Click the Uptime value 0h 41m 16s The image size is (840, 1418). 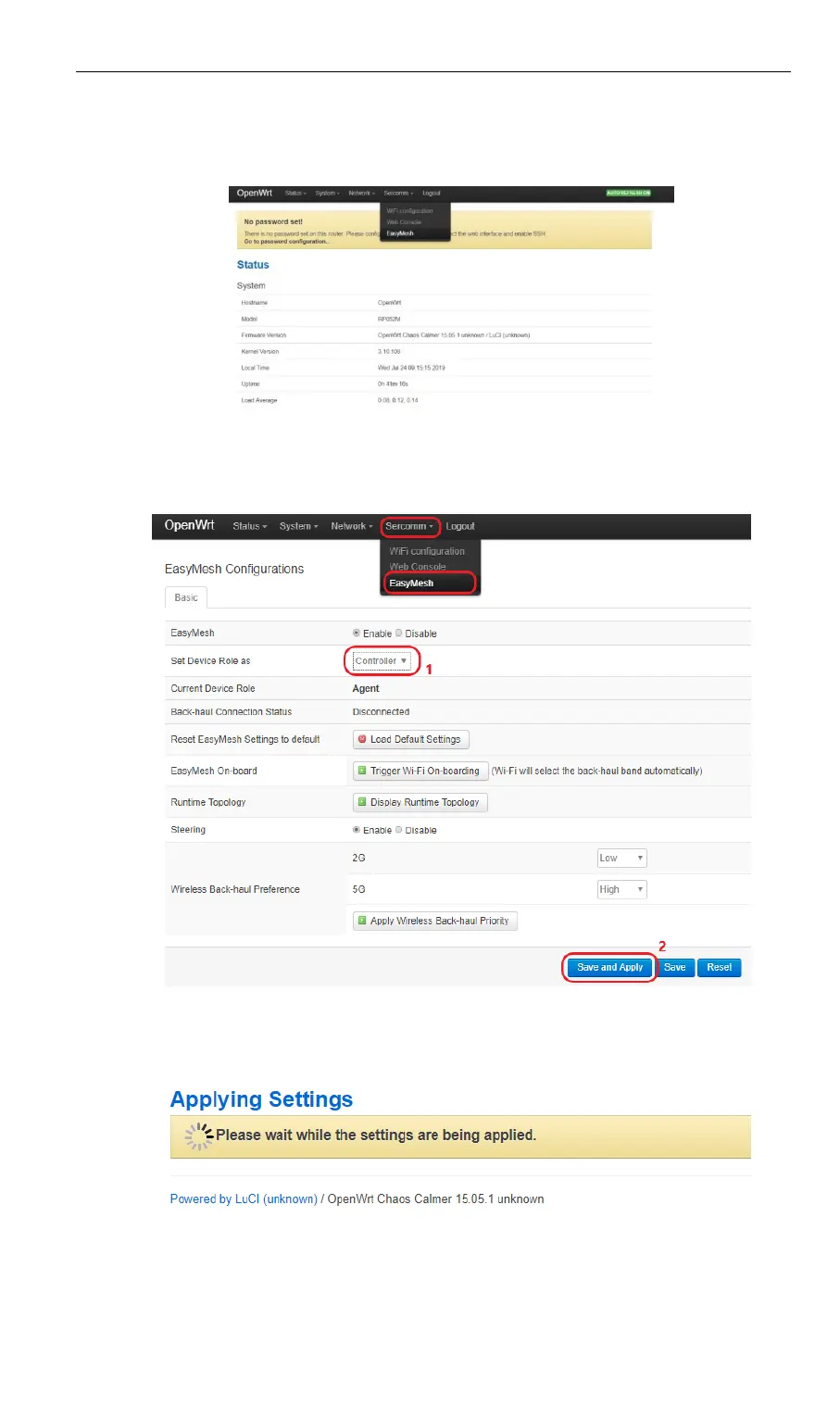393,383
